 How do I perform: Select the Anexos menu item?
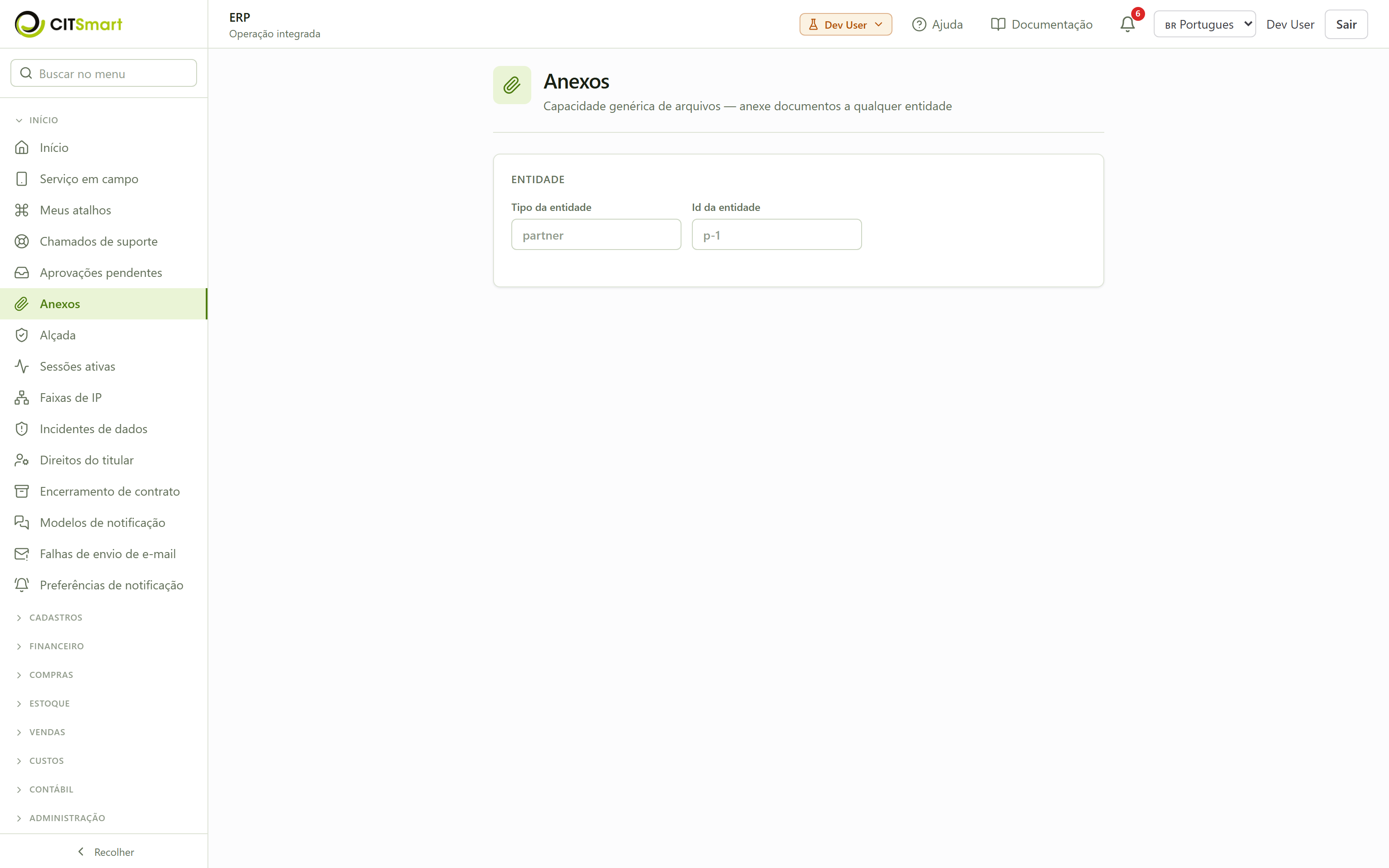103,304
